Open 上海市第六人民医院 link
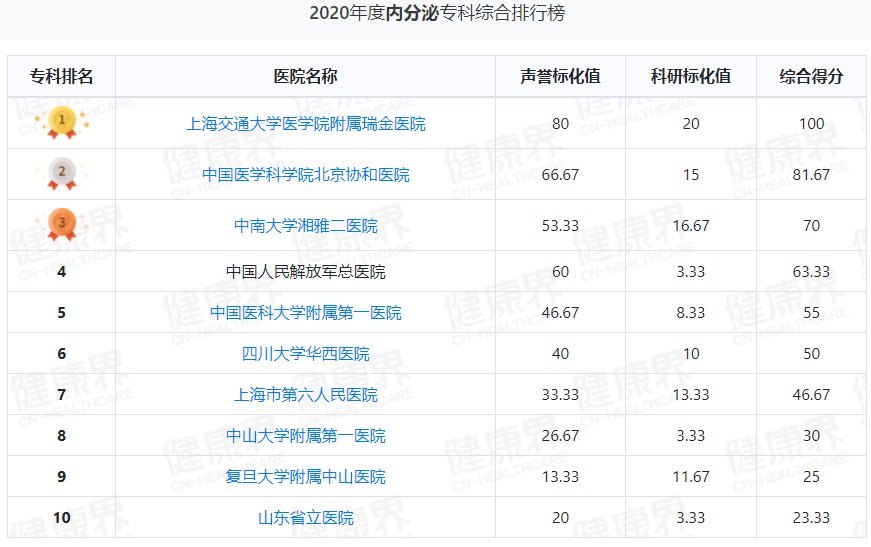This screenshot has height=547, width=871. pyautogui.click(x=306, y=395)
